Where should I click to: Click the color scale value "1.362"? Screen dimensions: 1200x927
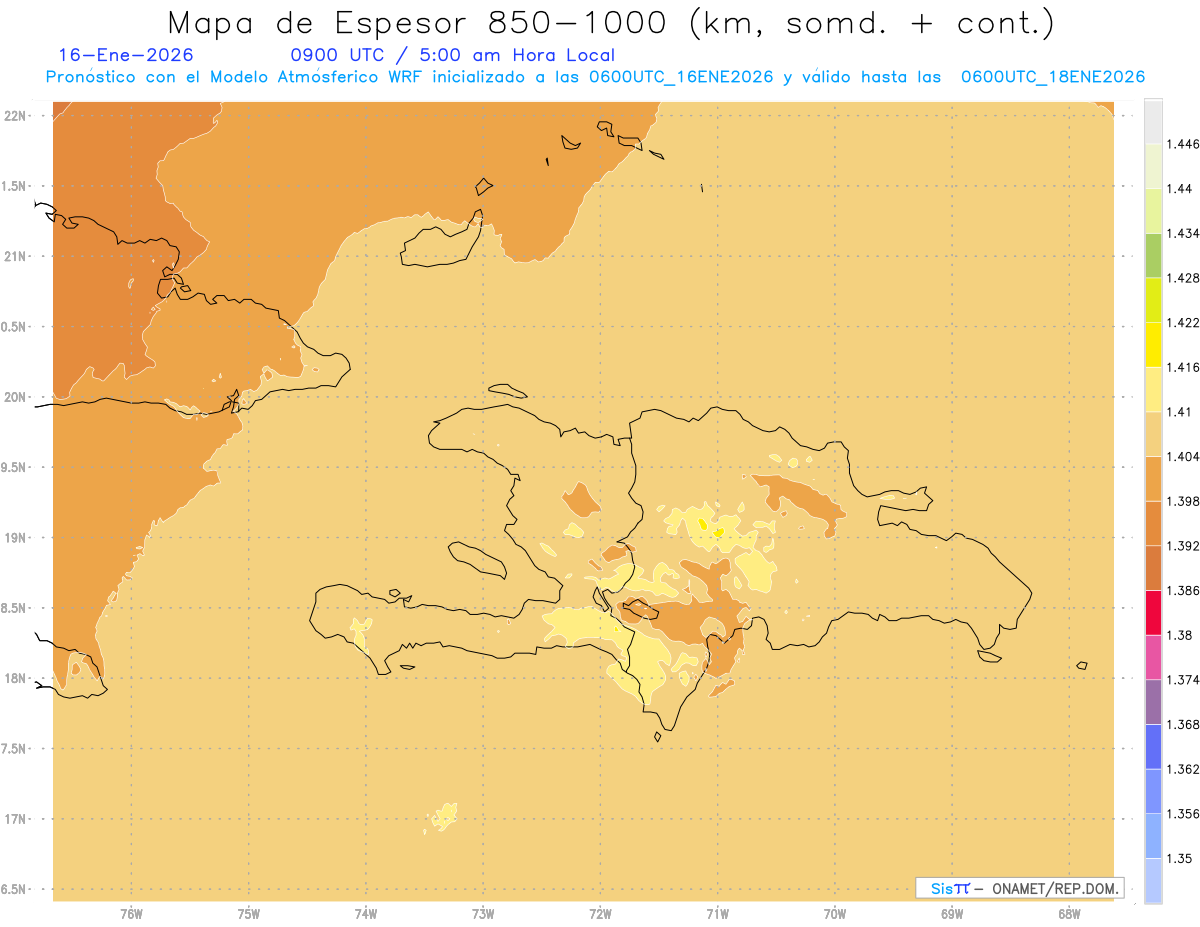(x=1184, y=769)
